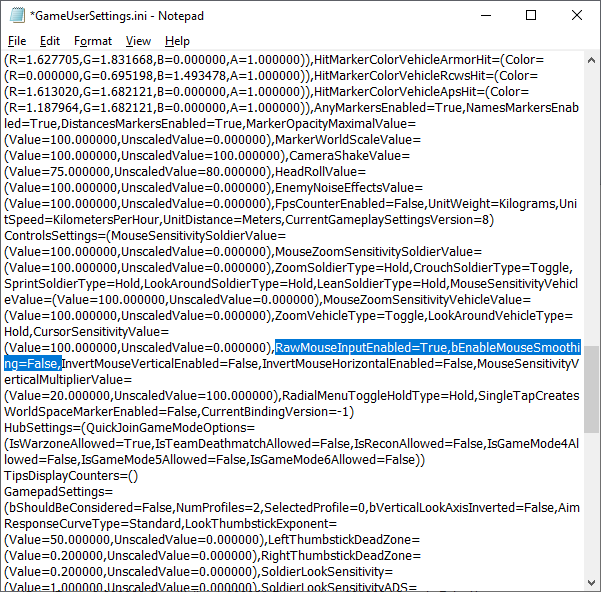Minimize the Notepad window
The height and width of the screenshot is (592, 601).
(485, 15)
